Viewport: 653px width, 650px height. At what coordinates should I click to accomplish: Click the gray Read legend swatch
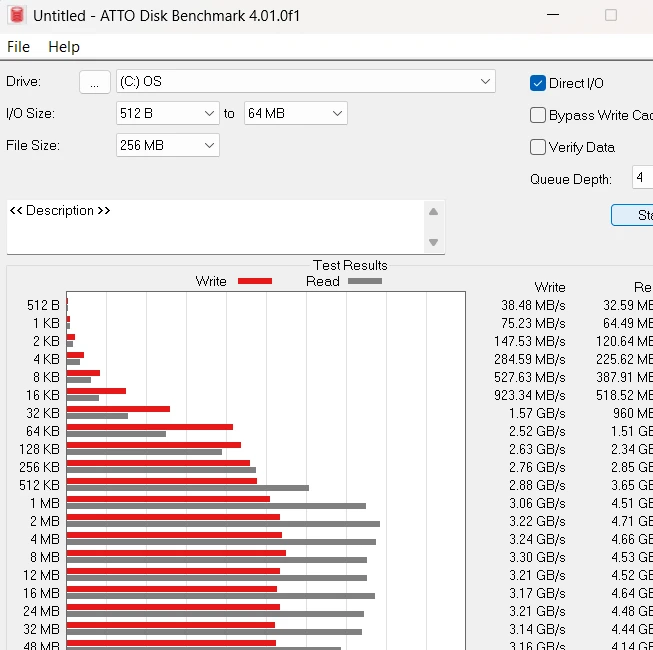pos(365,281)
